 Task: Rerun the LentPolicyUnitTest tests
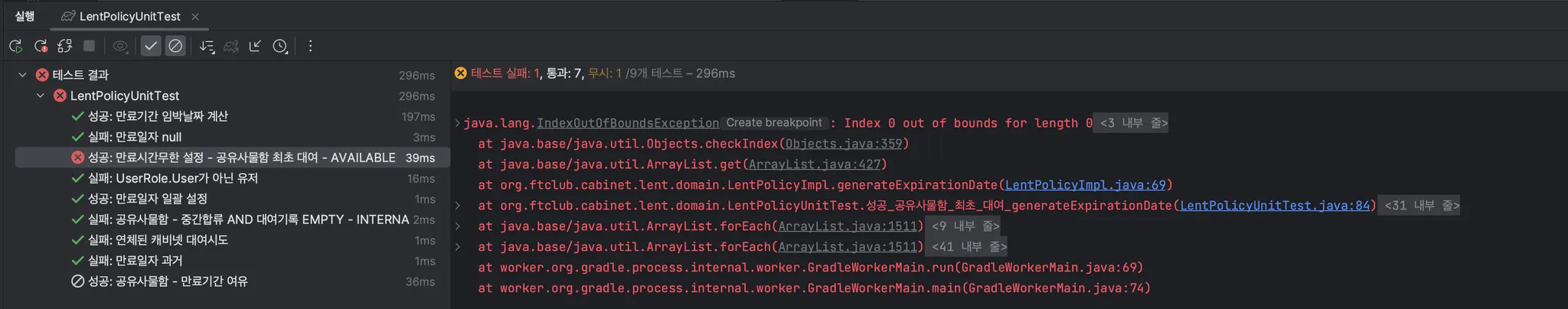tap(15, 46)
